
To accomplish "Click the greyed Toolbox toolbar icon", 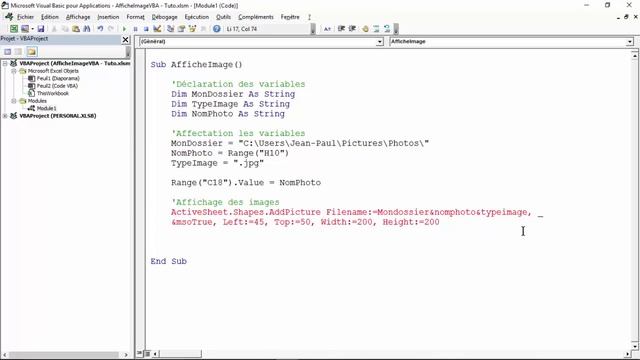I will (203, 29).
